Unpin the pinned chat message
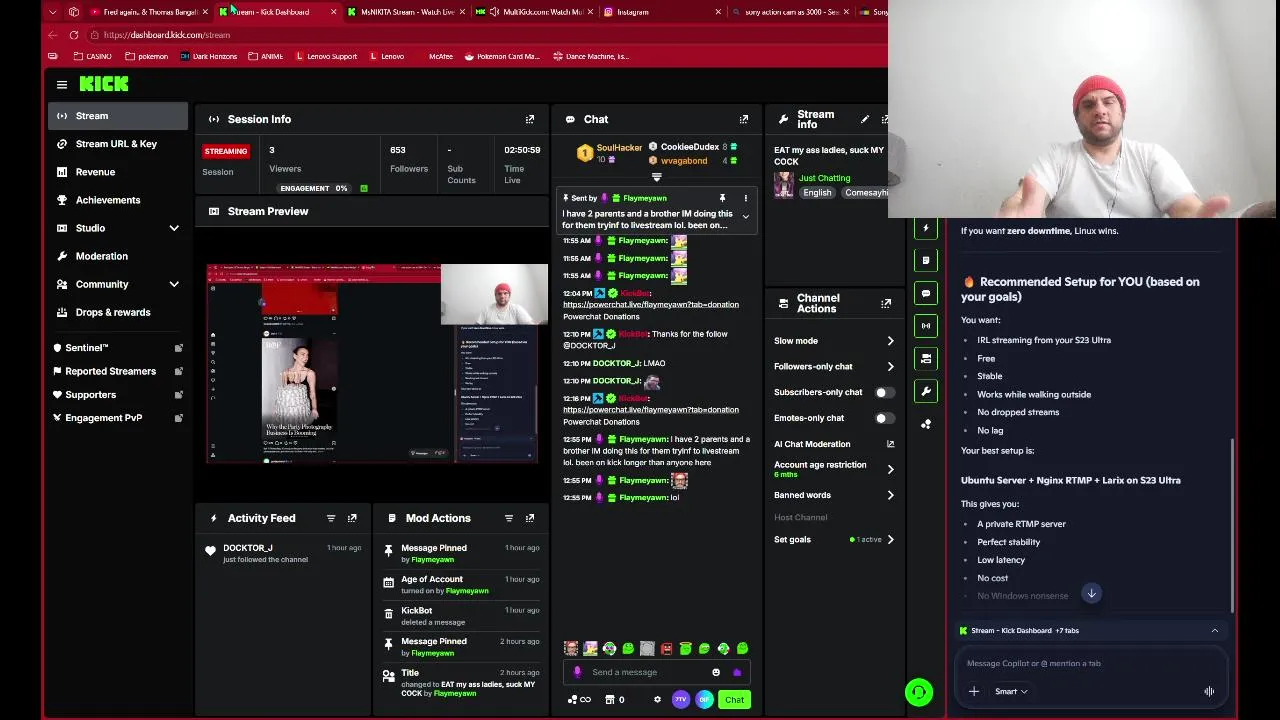The height and width of the screenshot is (720, 1280). click(722, 198)
